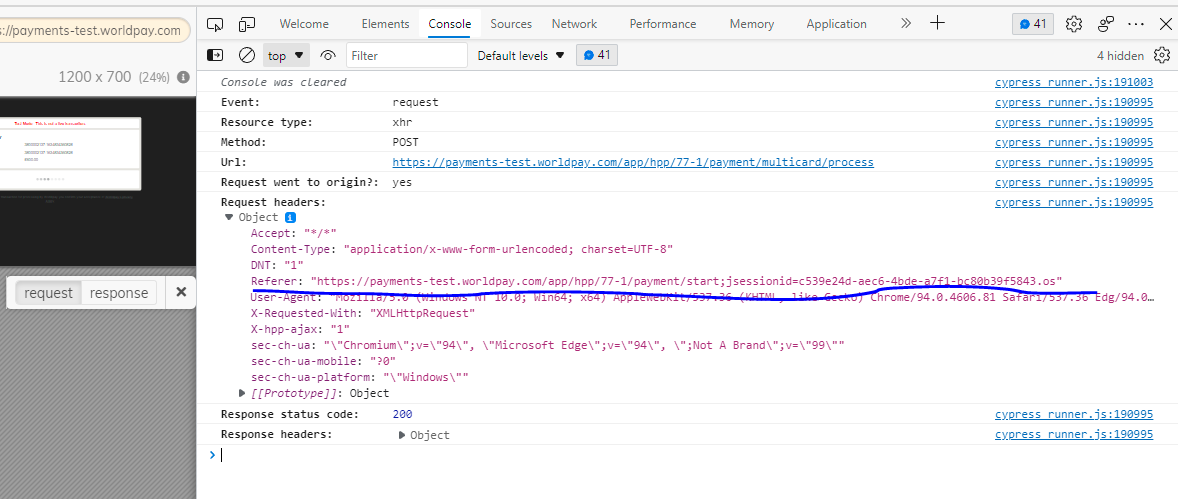Collapse the Request headers Object
The image size is (1178, 499).
pyautogui.click(x=229, y=217)
